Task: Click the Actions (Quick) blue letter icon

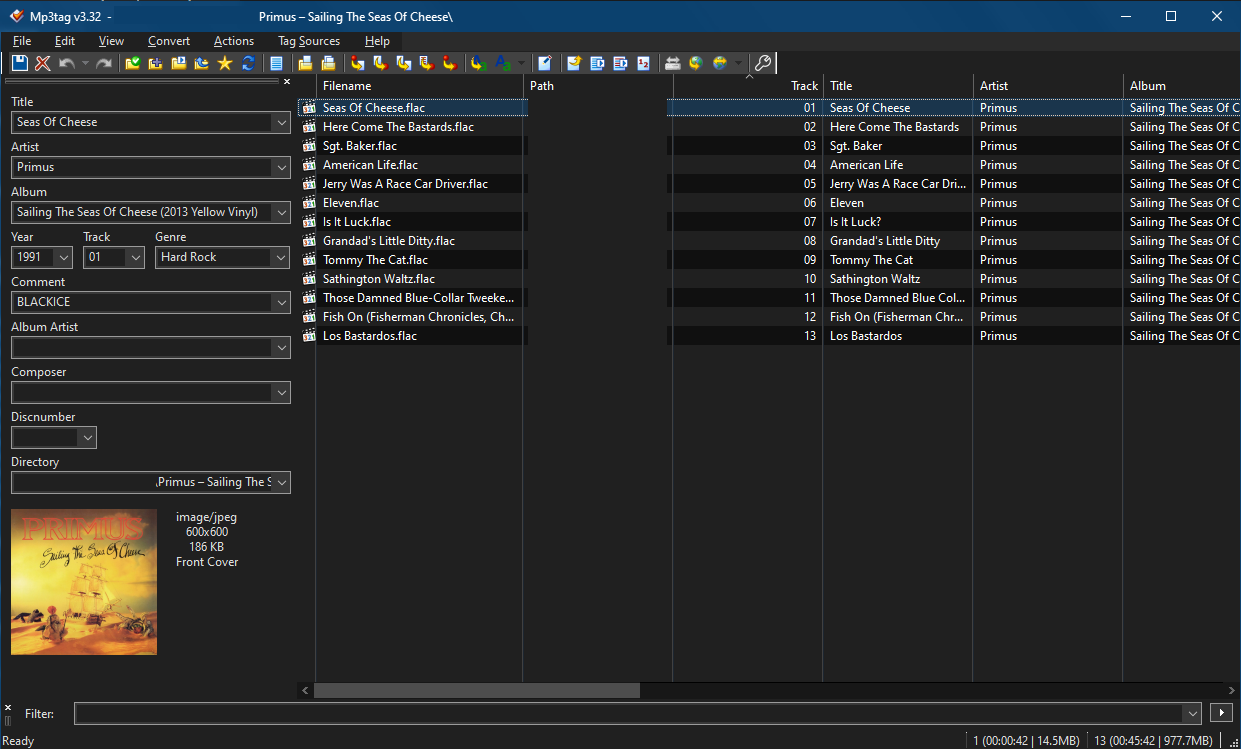Action: coord(502,63)
